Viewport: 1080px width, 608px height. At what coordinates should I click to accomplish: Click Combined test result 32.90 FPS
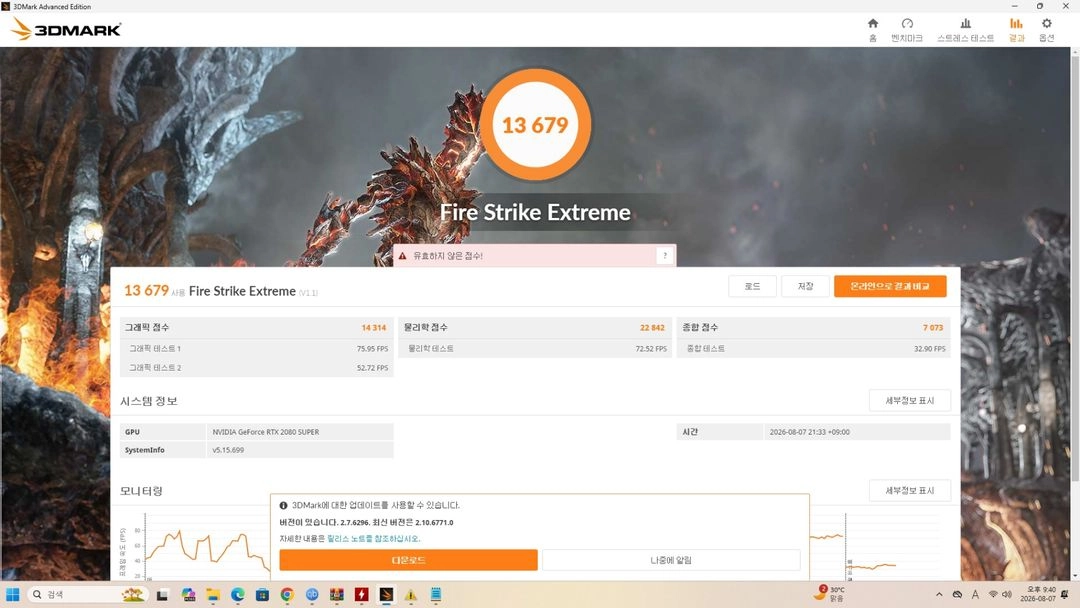[930, 348]
